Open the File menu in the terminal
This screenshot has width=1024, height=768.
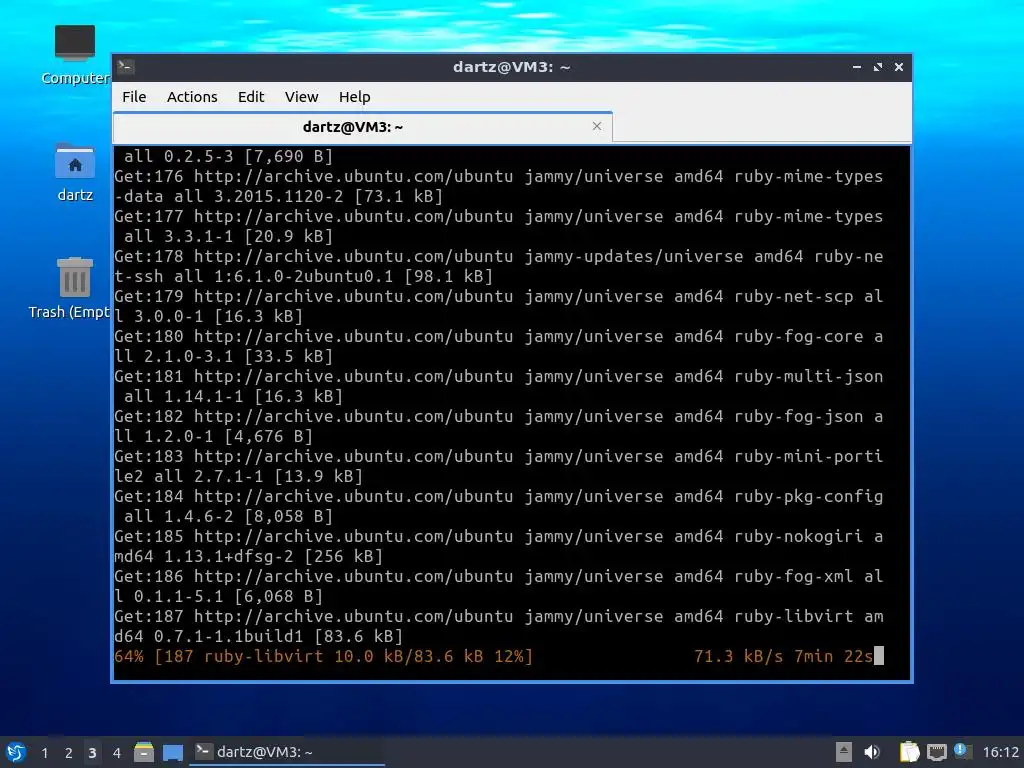pyautogui.click(x=134, y=97)
